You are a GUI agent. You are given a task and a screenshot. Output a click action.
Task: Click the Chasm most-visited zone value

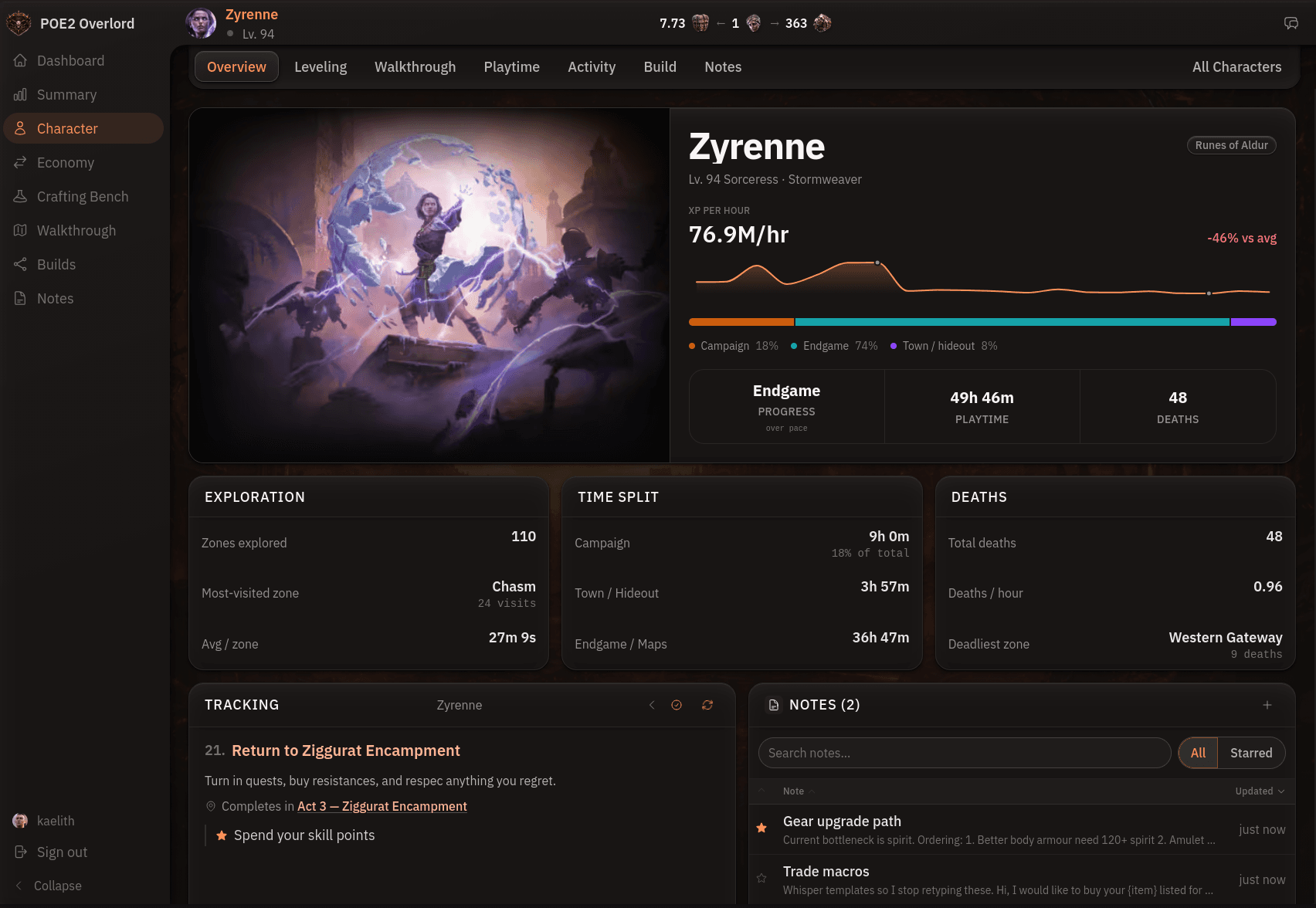(514, 587)
